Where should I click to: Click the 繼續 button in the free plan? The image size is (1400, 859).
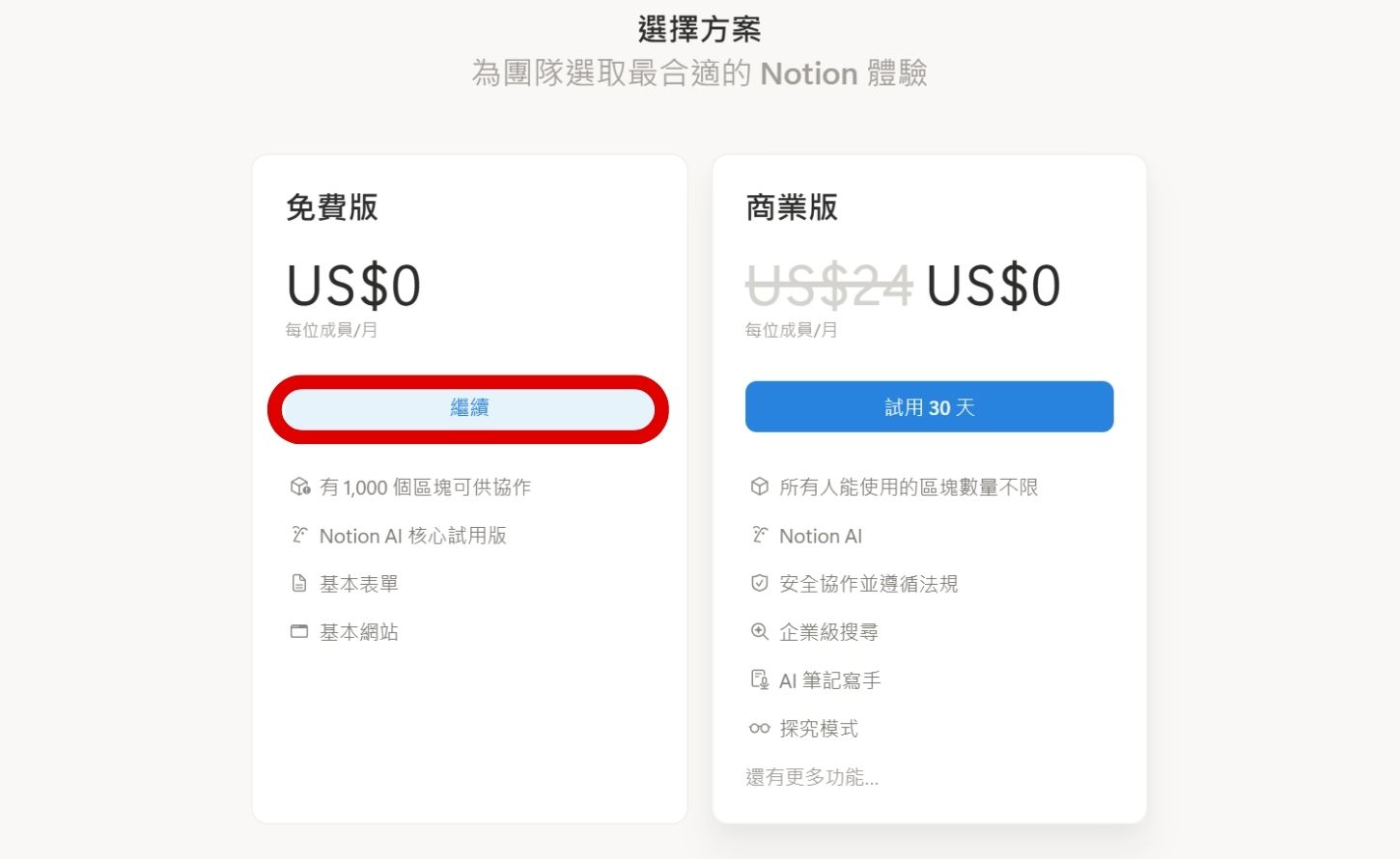468,407
